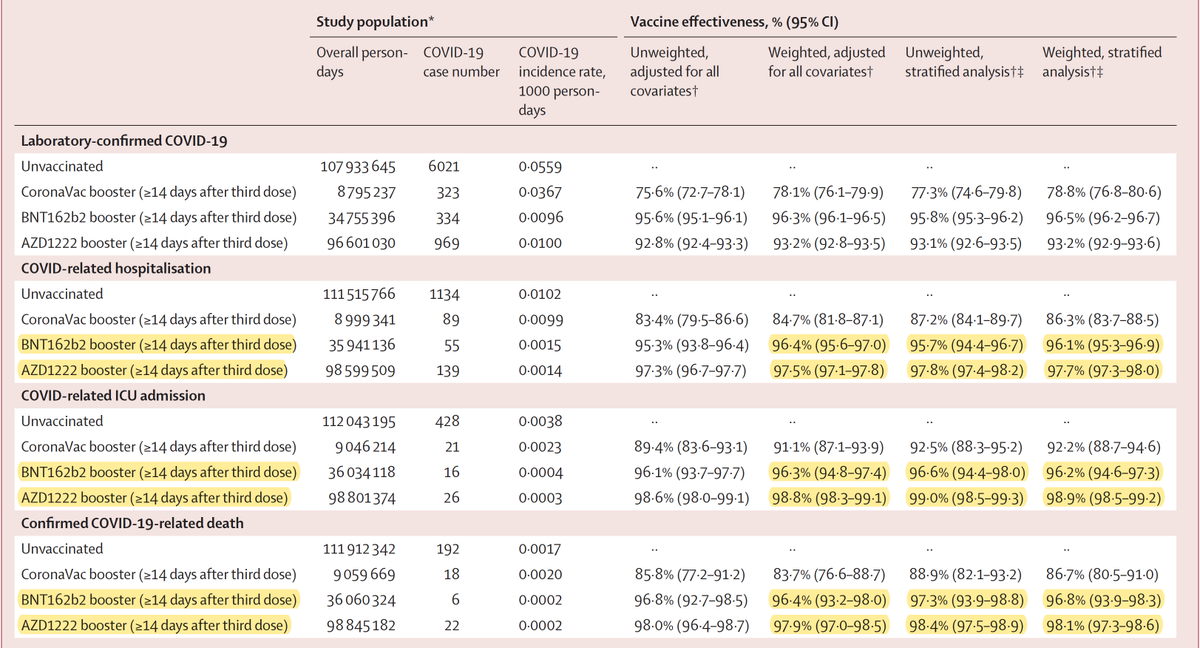
Task: Select the highlighted cell '99·0% (98·5–99·3)'
Action: tap(964, 497)
